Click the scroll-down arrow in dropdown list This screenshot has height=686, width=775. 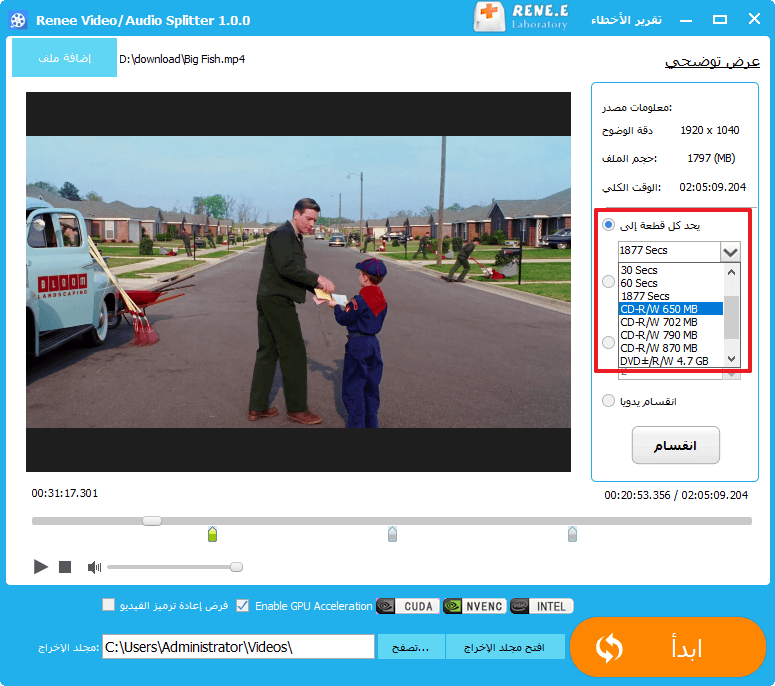732,359
